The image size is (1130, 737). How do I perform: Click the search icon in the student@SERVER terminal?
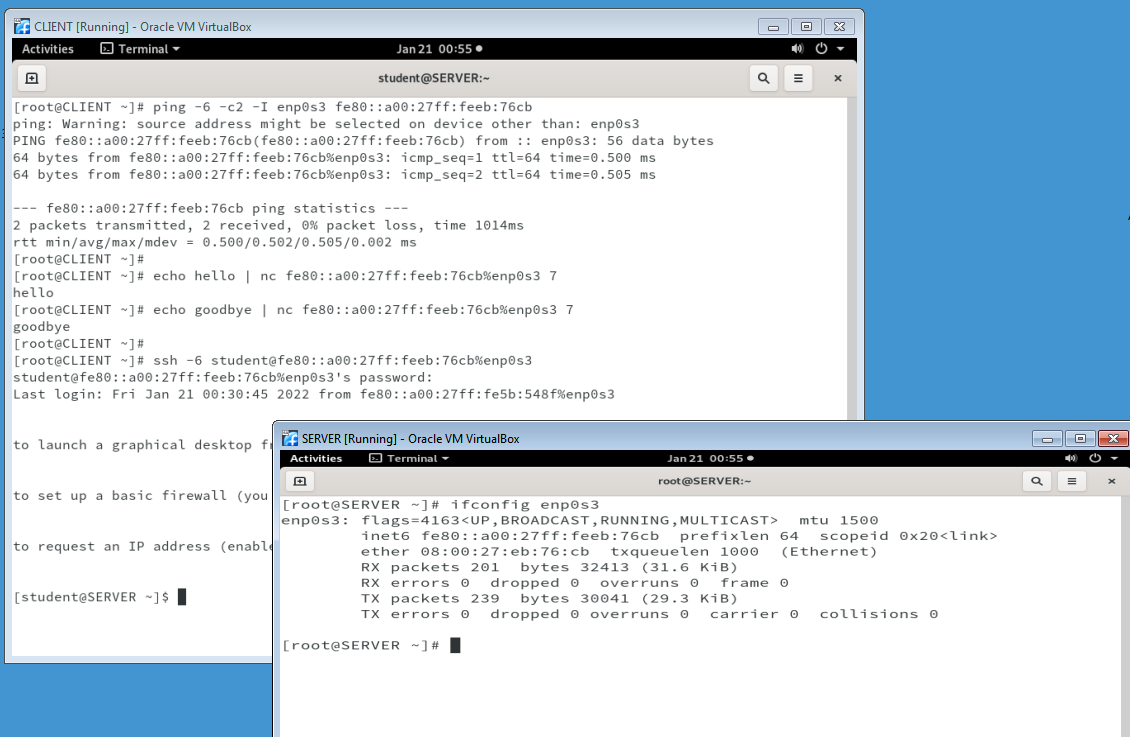763,78
